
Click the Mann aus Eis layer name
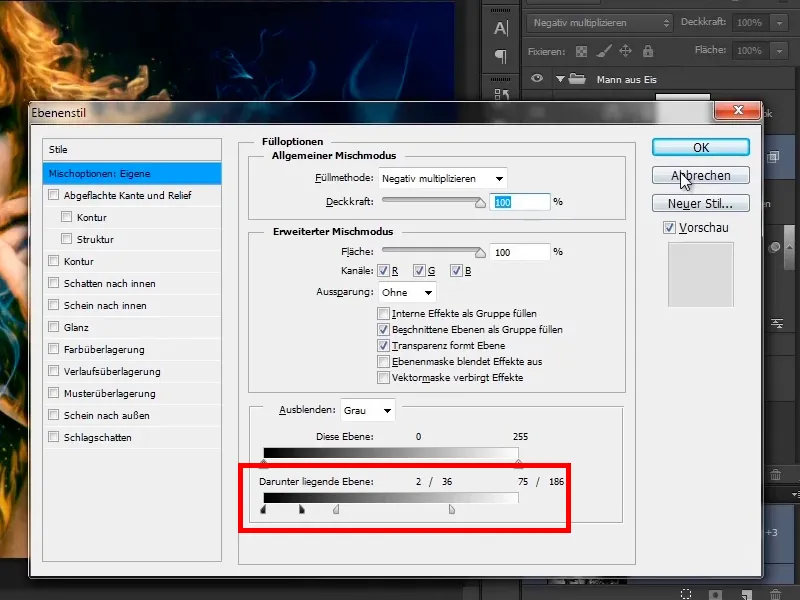627,80
